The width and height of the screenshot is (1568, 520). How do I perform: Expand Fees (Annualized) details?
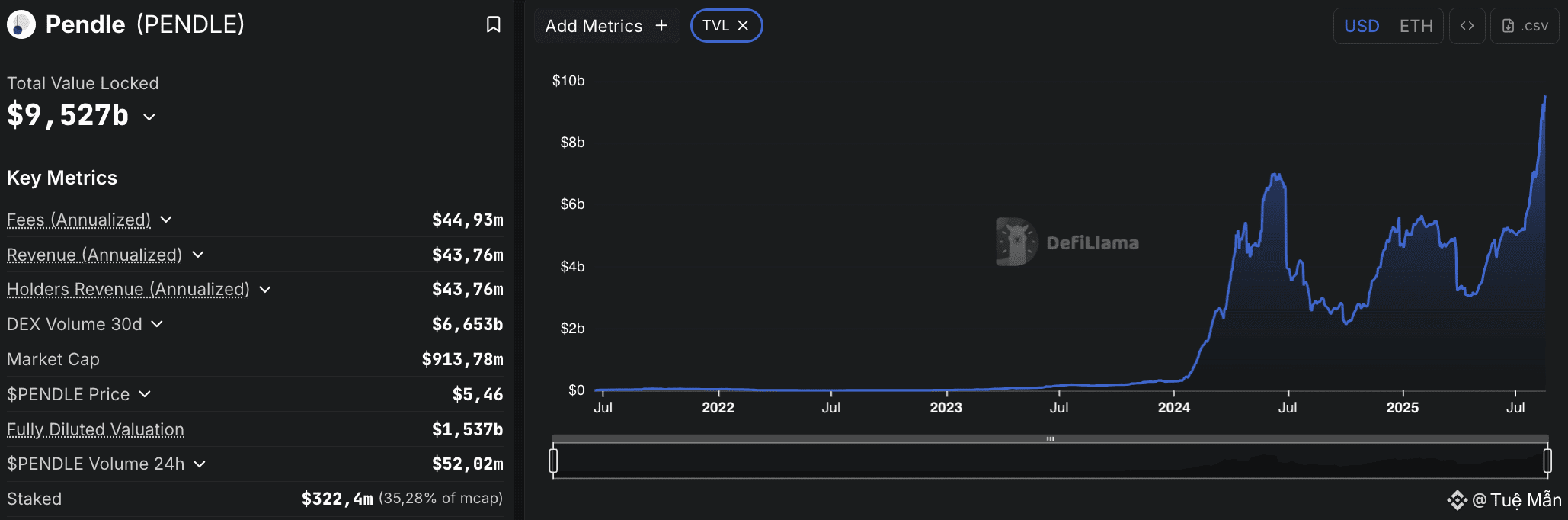[x=166, y=220]
